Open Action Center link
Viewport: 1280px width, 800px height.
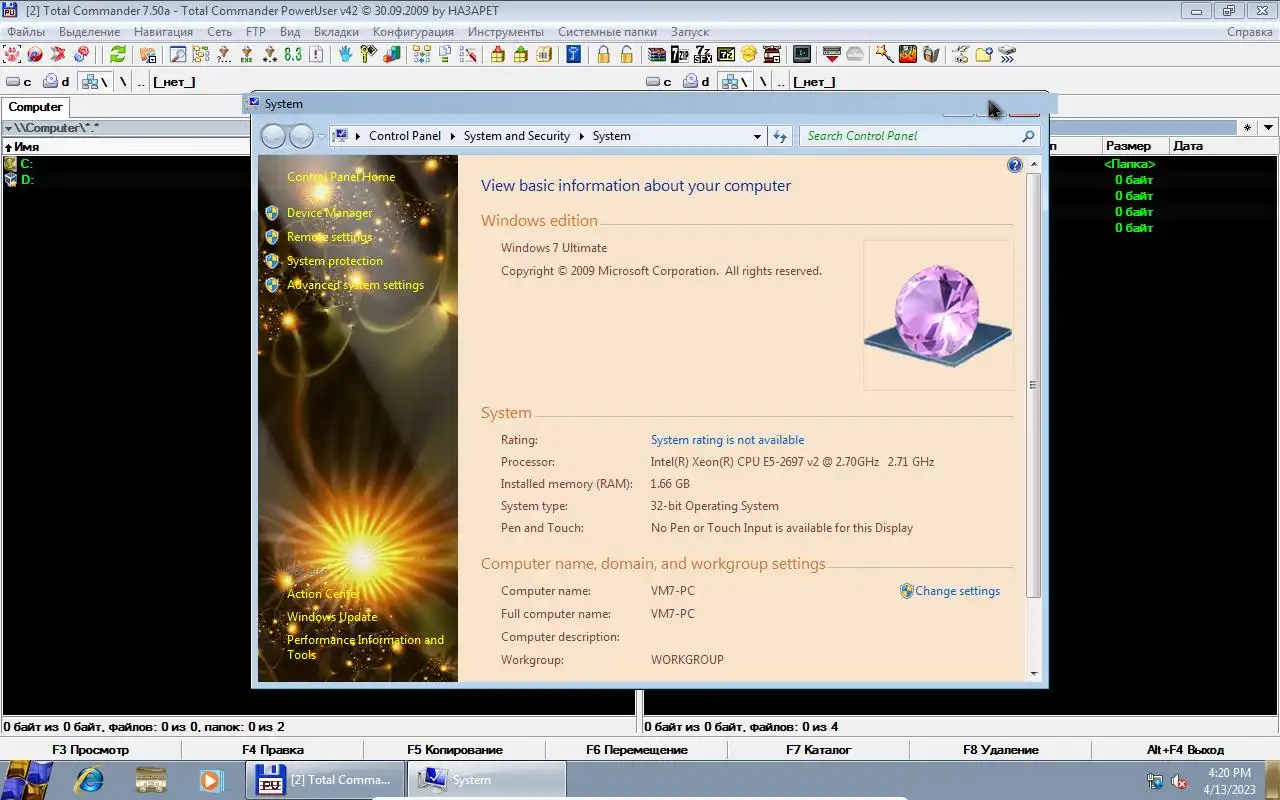pos(323,594)
